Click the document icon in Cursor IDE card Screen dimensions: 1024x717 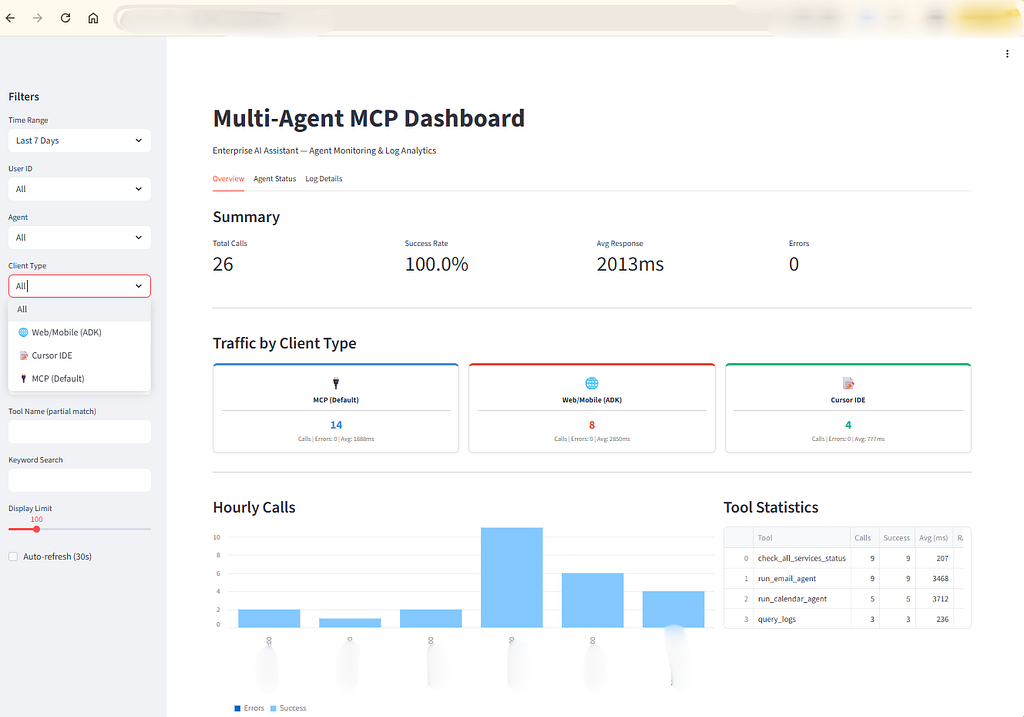[848, 383]
